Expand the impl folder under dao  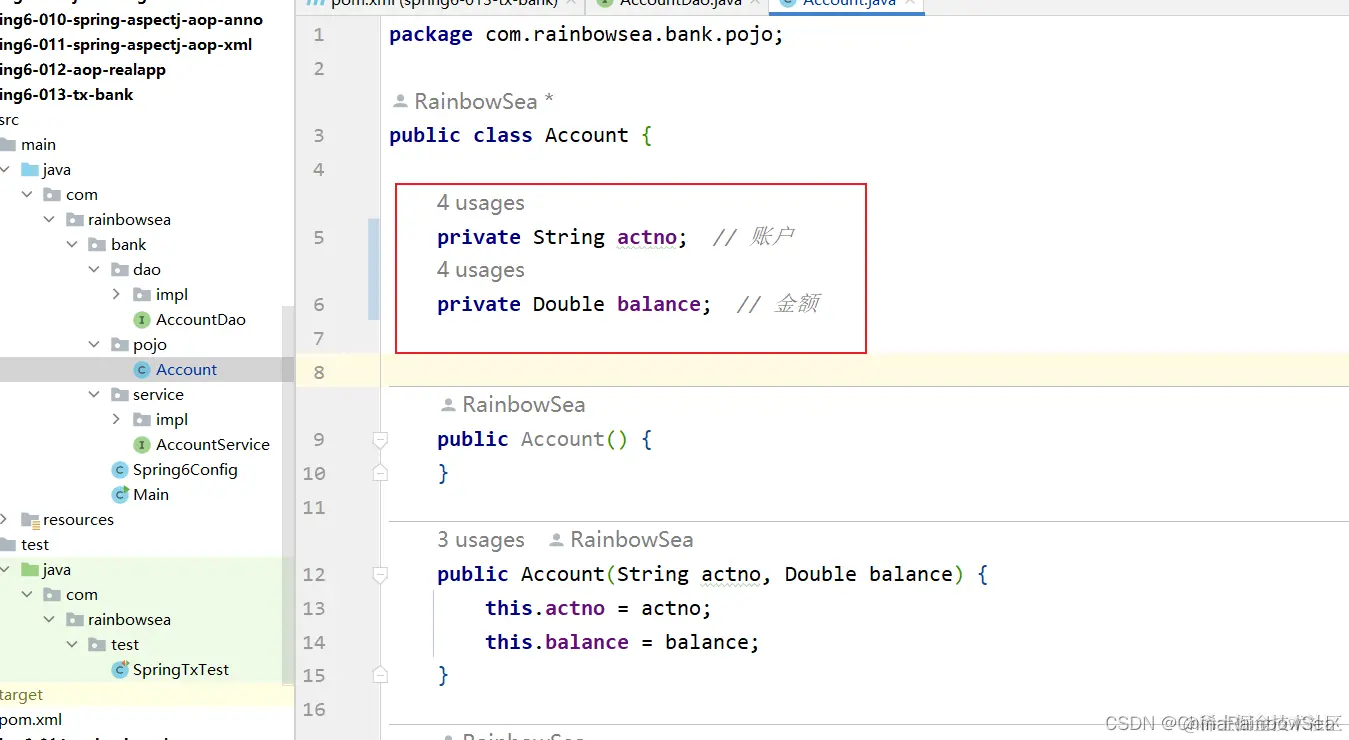(x=116, y=295)
